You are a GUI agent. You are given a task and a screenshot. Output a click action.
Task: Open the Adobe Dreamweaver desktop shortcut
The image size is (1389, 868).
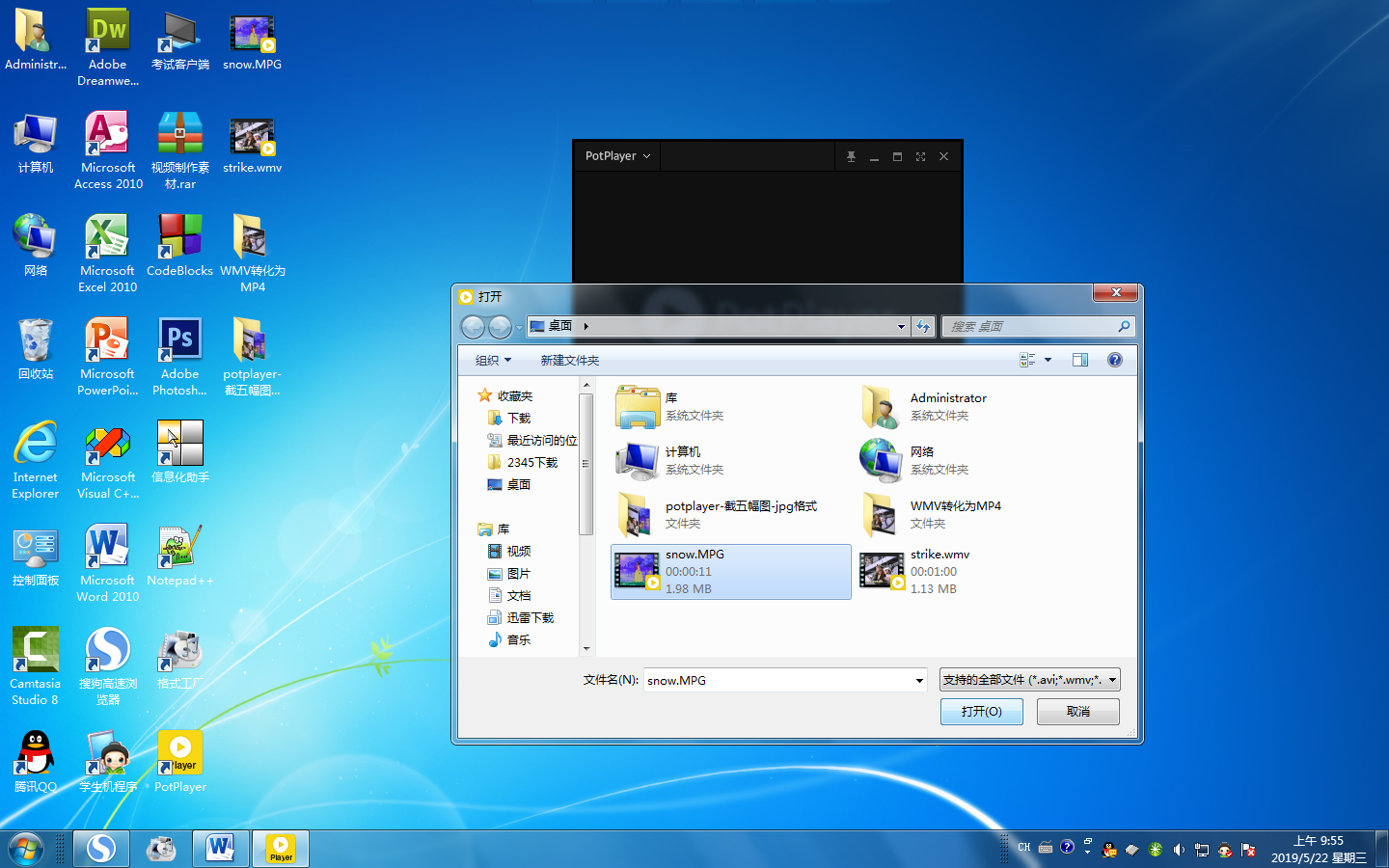pyautogui.click(x=108, y=48)
